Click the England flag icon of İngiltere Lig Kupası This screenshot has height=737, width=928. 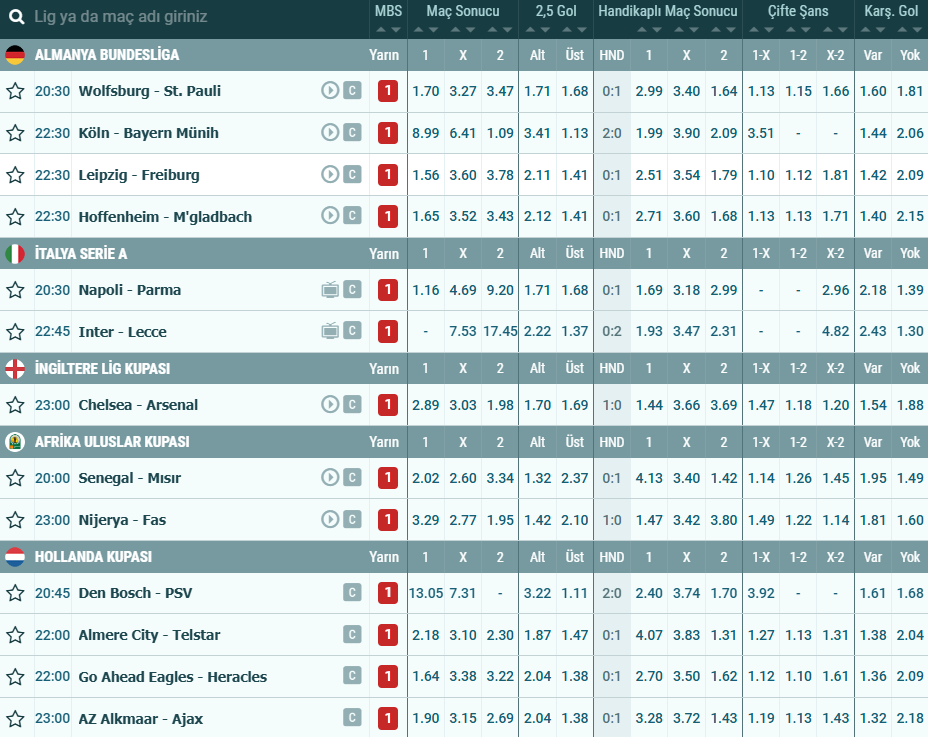(15, 369)
